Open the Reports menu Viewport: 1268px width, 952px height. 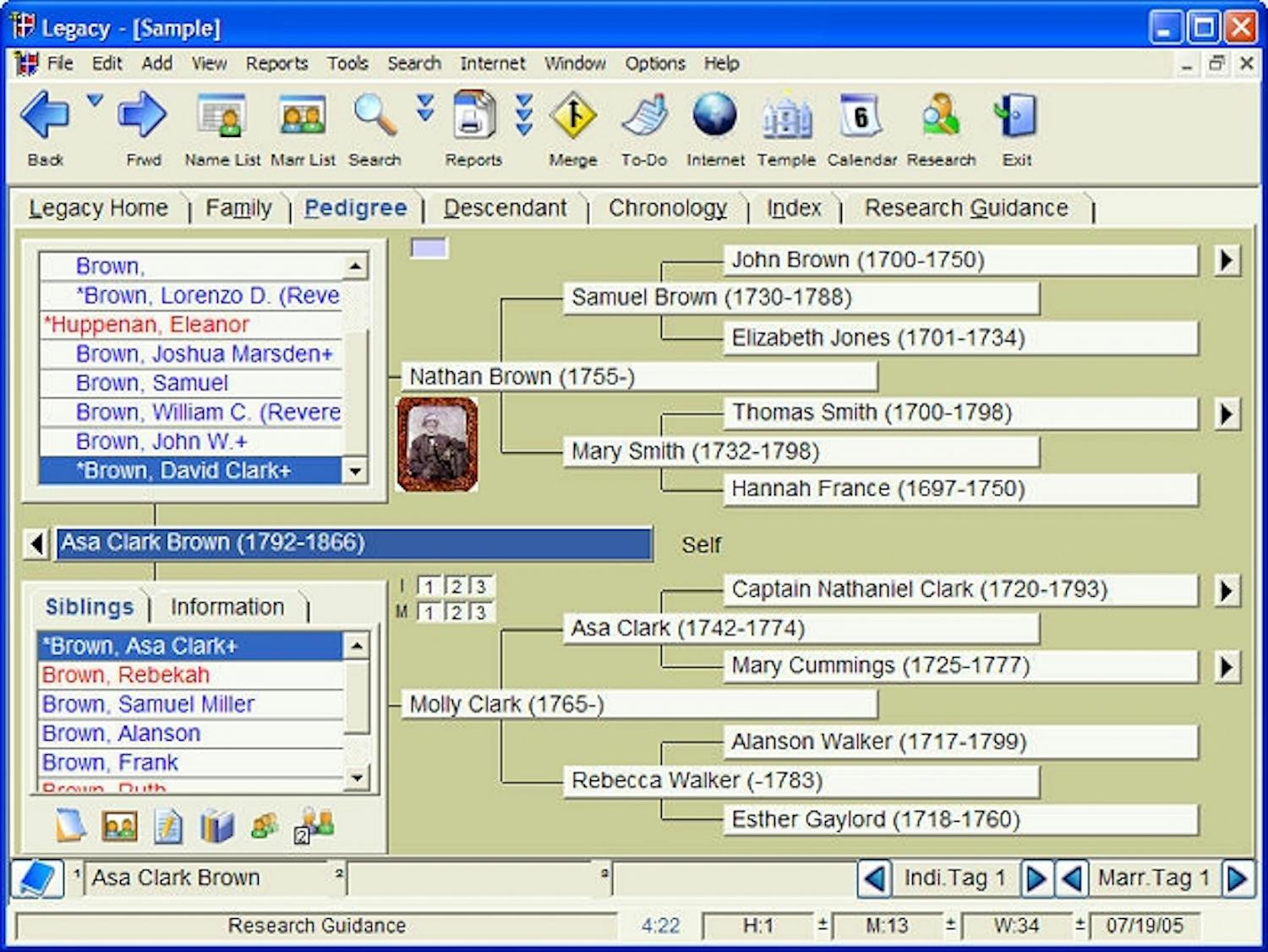click(276, 63)
